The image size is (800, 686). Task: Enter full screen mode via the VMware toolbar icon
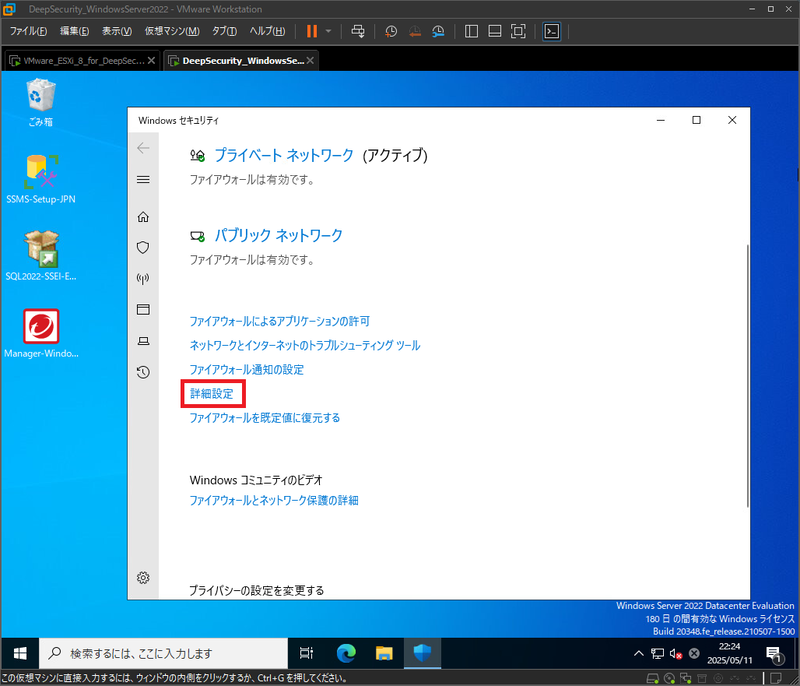[518, 32]
